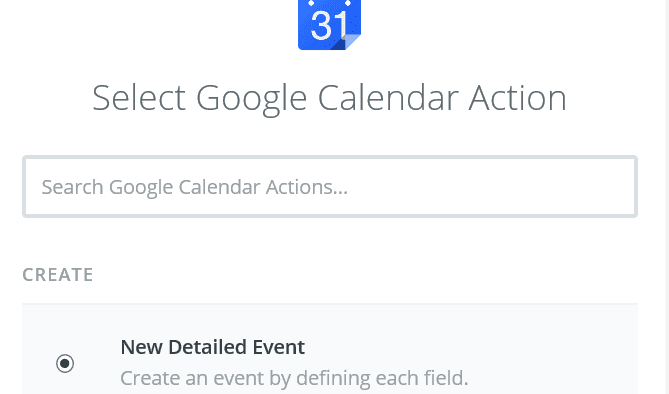Click the right-side vertical scrollbar
This screenshot has height=394, width=669.
click(666, 197)
